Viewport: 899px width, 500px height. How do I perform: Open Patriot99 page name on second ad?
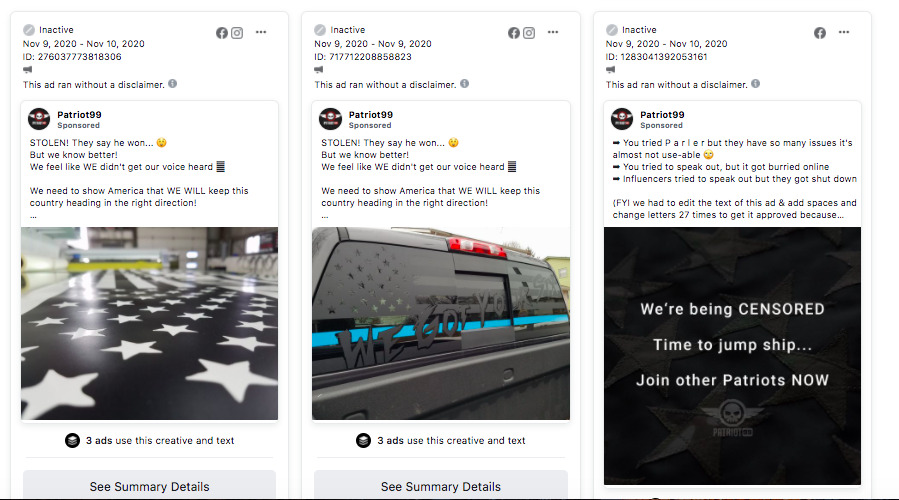click(x=370, y=115)
